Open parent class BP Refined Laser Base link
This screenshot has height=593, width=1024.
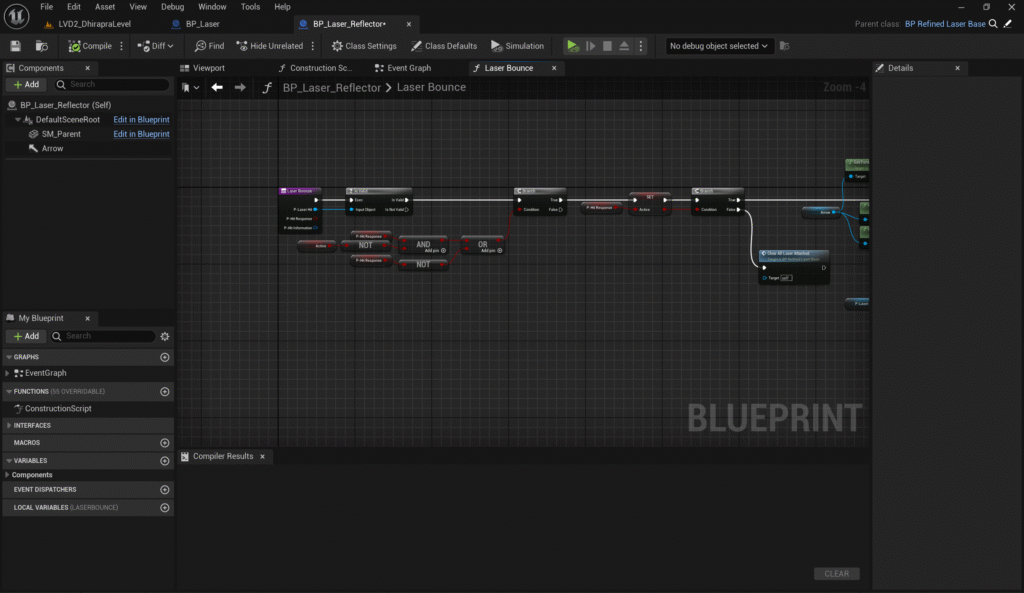[945, 24]
